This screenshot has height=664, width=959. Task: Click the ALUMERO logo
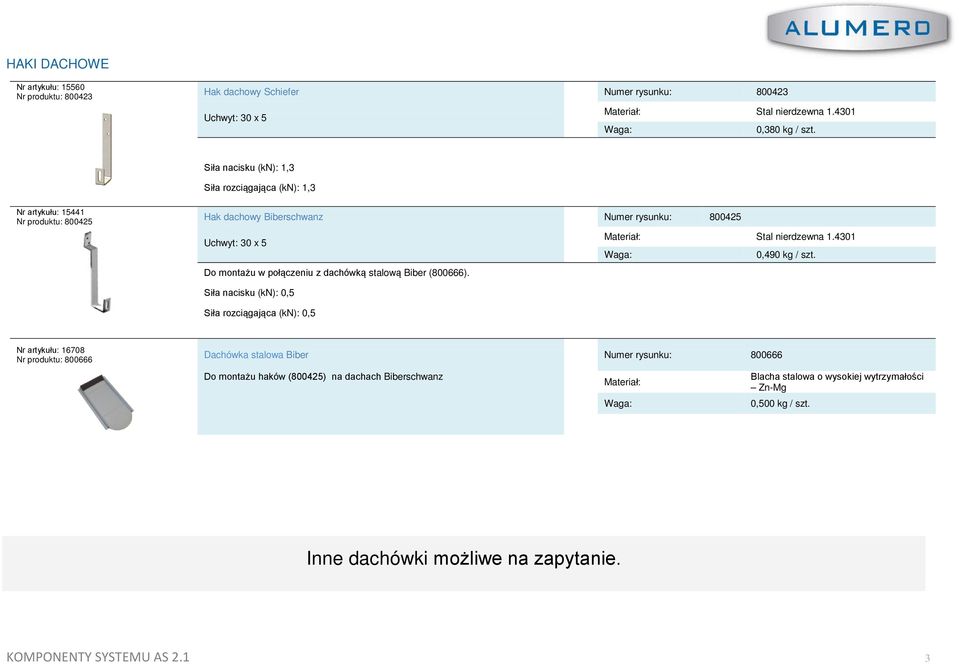point(858,27)
